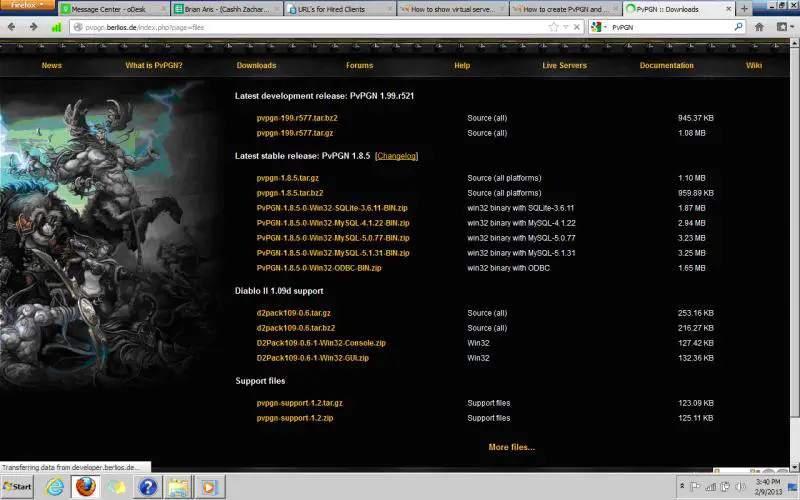Open the Changelog link
This screenshot has width=800, height=500.
click(396, 156)
